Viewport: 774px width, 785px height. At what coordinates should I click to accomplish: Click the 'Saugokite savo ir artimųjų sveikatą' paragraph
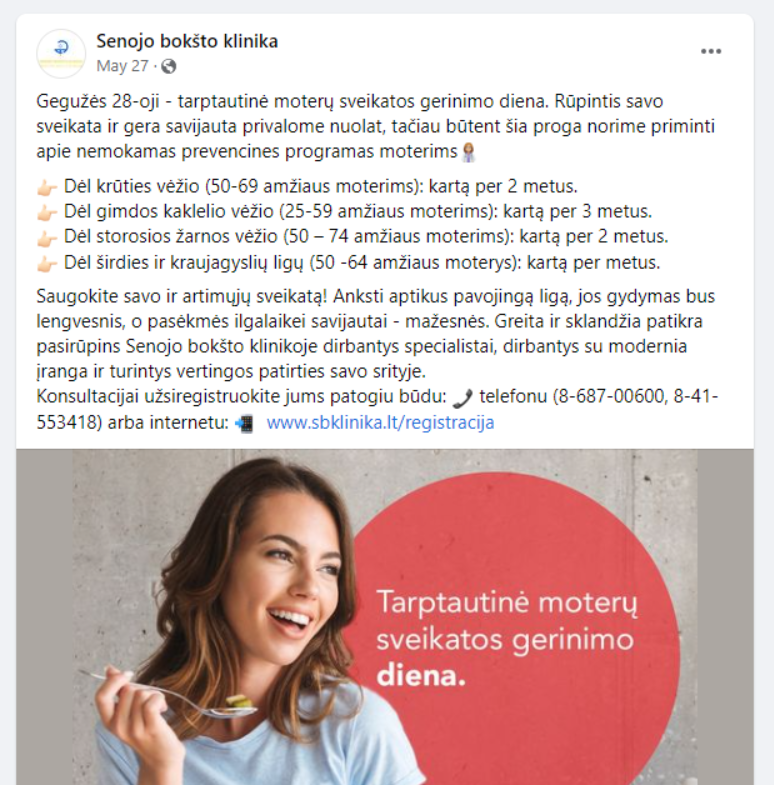coord(375,333)
